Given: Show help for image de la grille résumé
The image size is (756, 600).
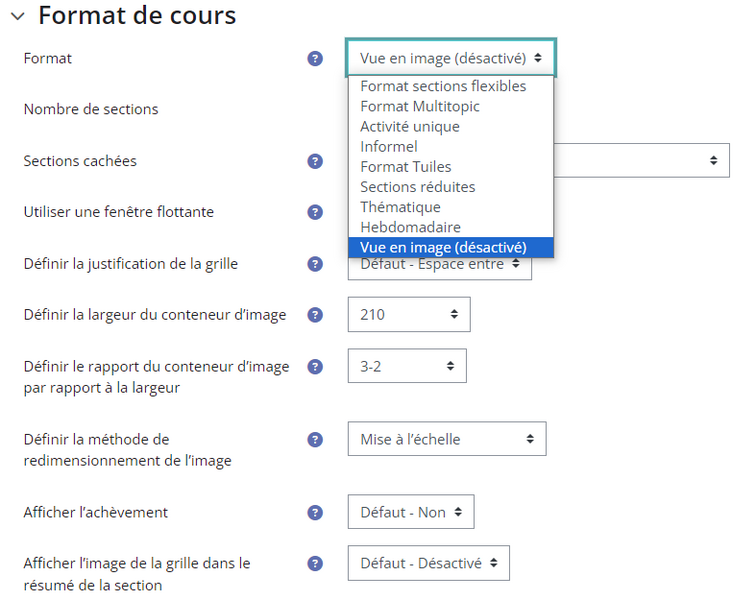Looking at the screenshot, I should tap(315, 564).
